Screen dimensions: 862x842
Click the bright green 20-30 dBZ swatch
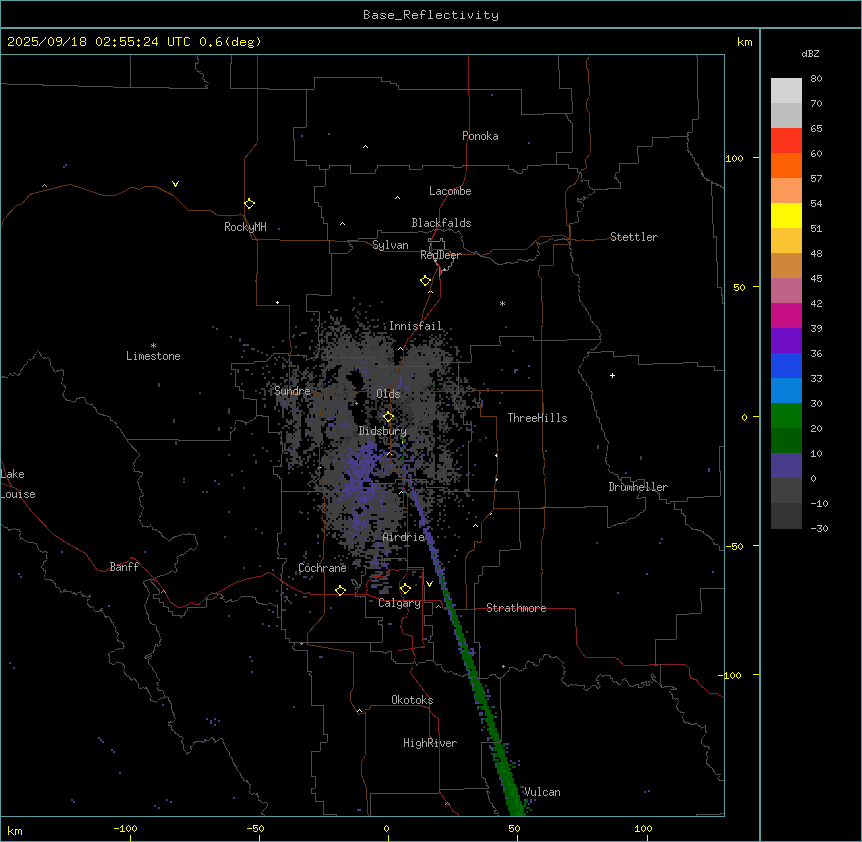tap(786, 415)
